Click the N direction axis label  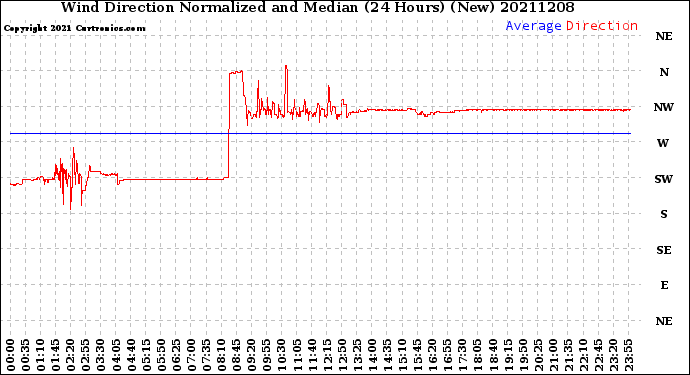pyautogui.click(x=664, y=72)
